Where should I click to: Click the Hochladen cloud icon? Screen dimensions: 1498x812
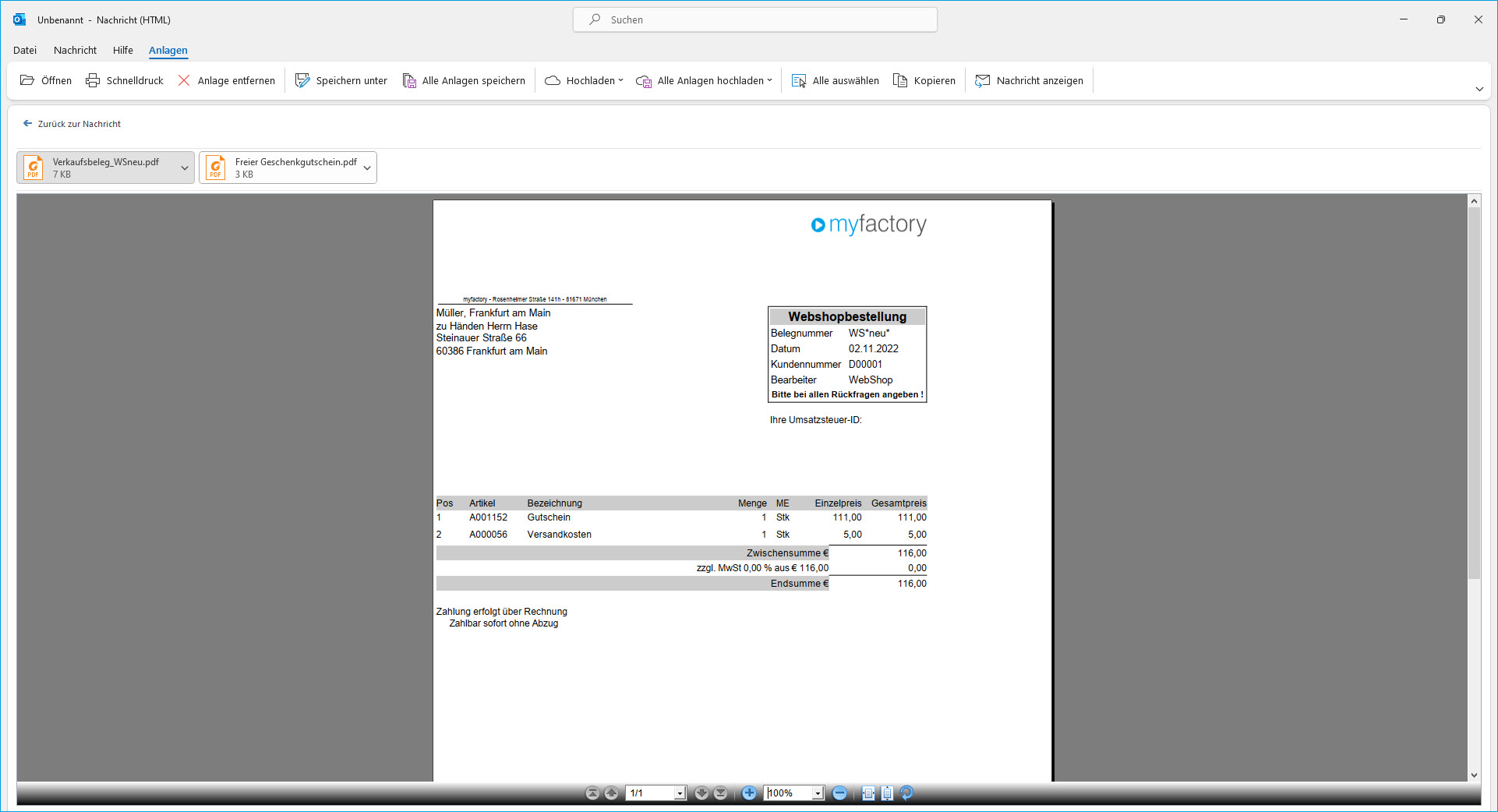click(553, 80)
